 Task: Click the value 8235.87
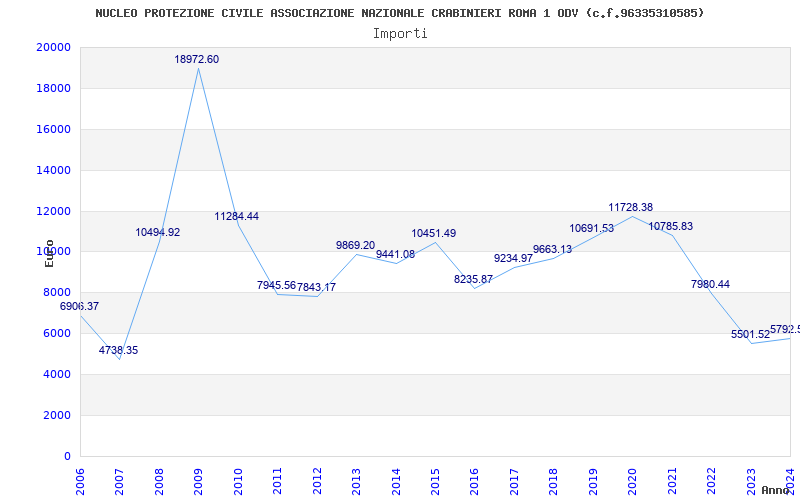[473, 280]
